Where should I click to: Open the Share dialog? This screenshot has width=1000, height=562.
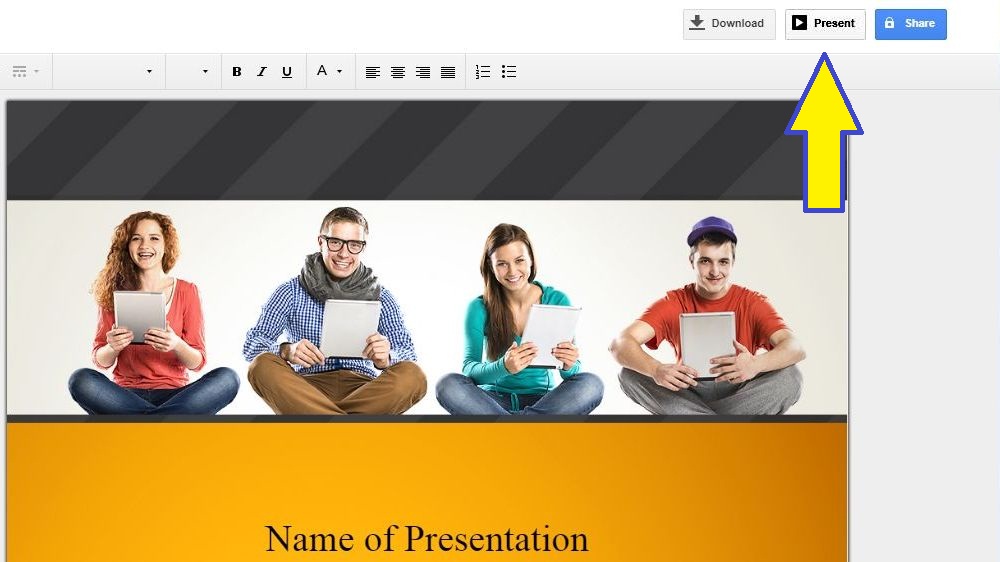910,24
